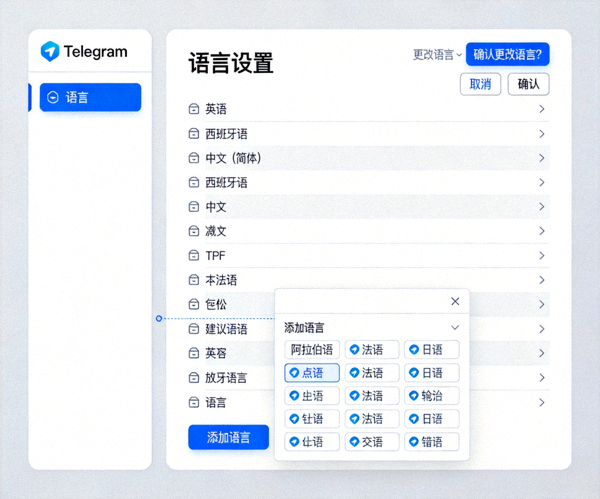The height and width of the screenshot is (499, 600).
Task: Click the 取消 button
Action: click(480, 84)
